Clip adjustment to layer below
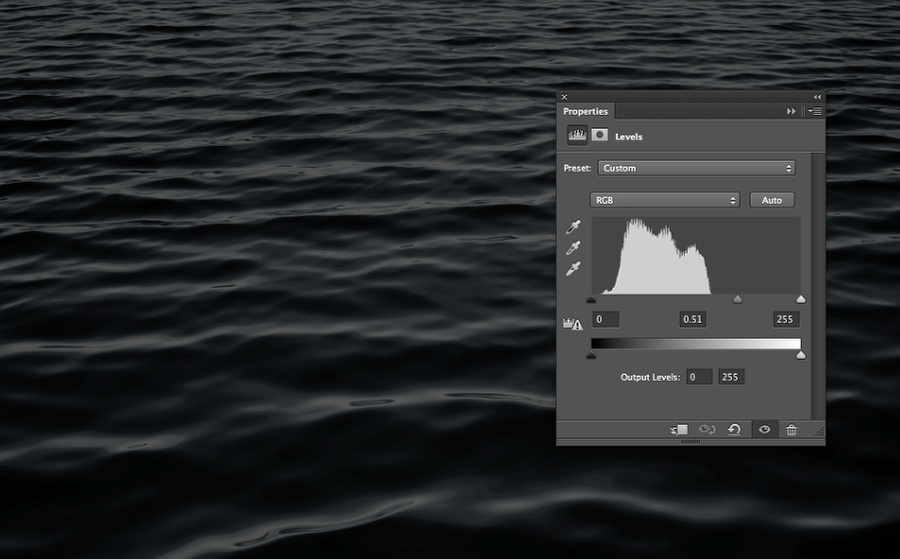Viewport: 900px width, 559px height. coord(679,429)
